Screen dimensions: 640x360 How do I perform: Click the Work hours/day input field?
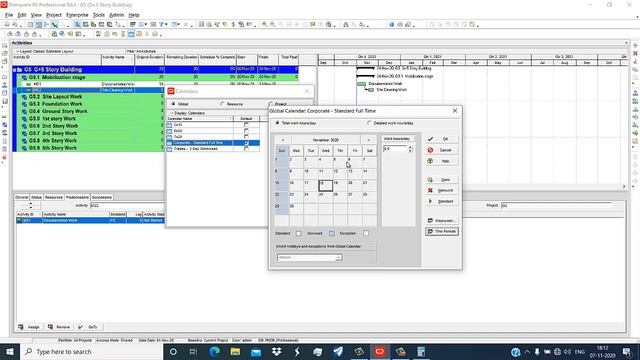[395, 149]
